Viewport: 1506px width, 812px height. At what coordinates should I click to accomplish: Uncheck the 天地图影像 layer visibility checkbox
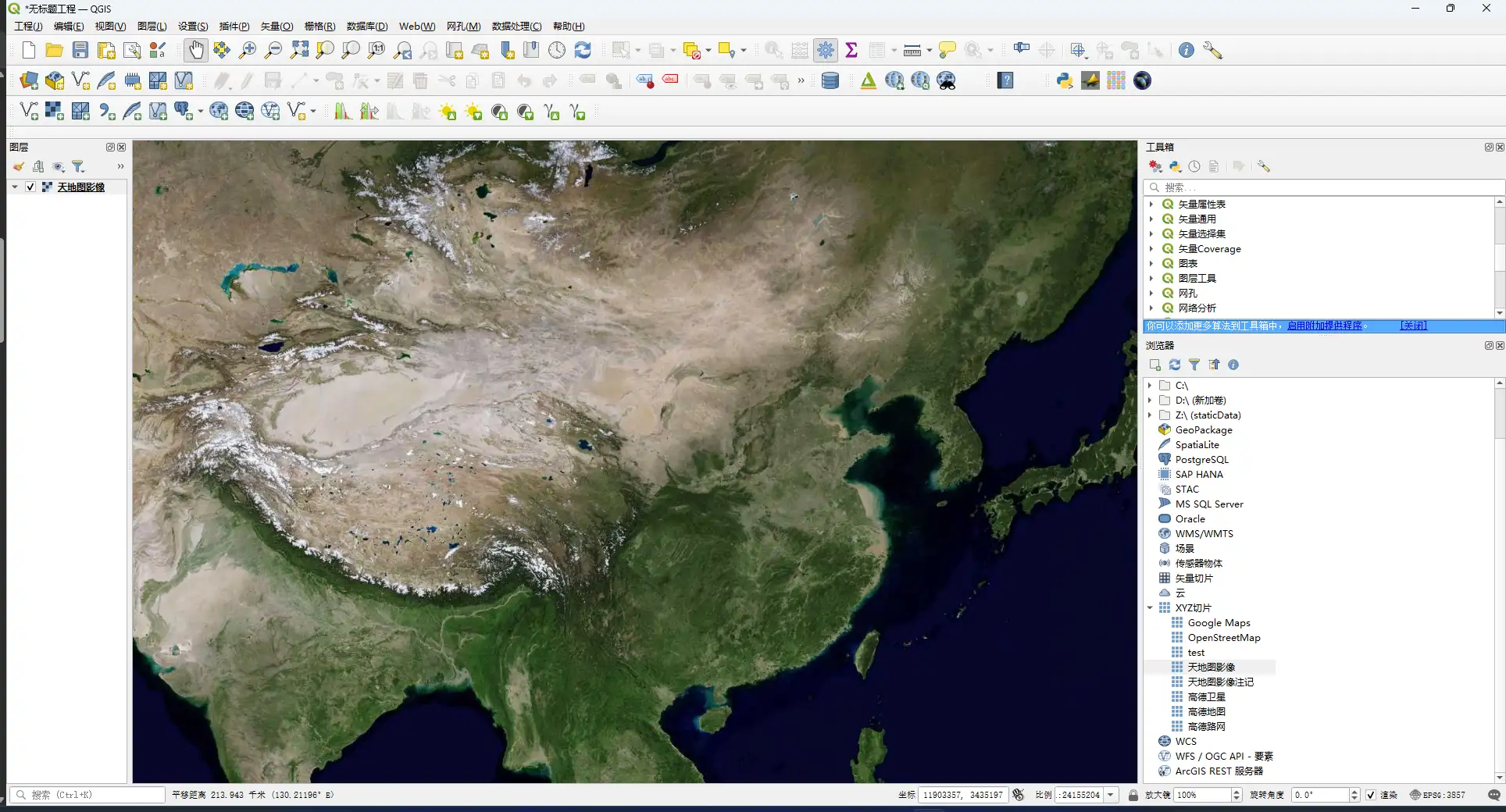pos(30,187)
